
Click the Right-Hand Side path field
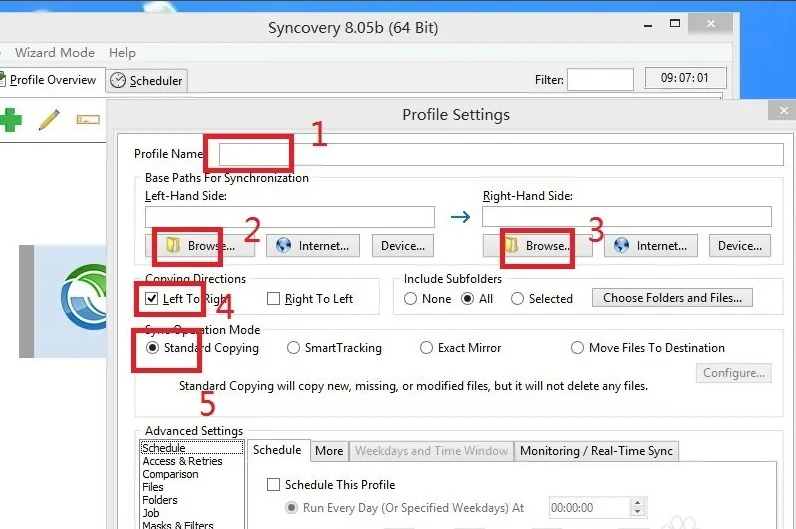627,216
